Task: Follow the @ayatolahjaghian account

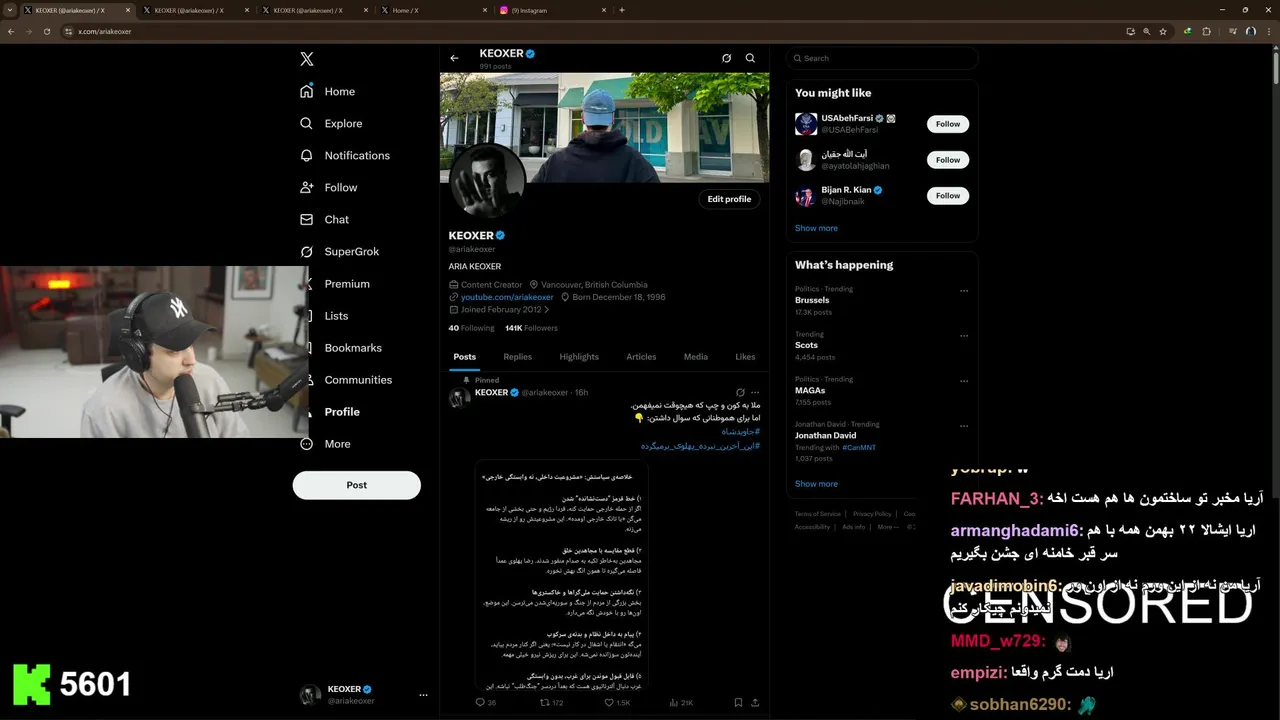Action: tap(948, 160)
